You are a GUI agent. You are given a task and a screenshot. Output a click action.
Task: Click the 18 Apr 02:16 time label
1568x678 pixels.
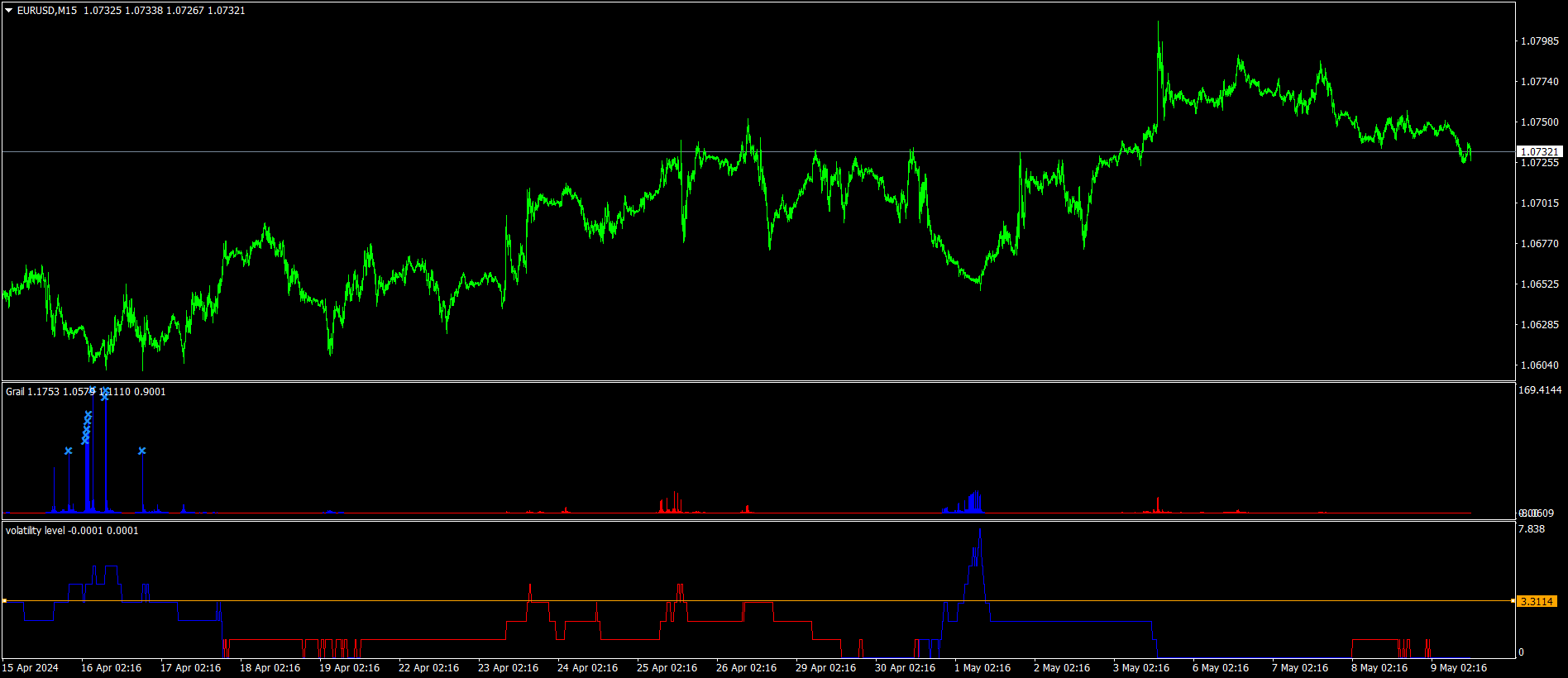pyautogui.click(x=270, y=668)
